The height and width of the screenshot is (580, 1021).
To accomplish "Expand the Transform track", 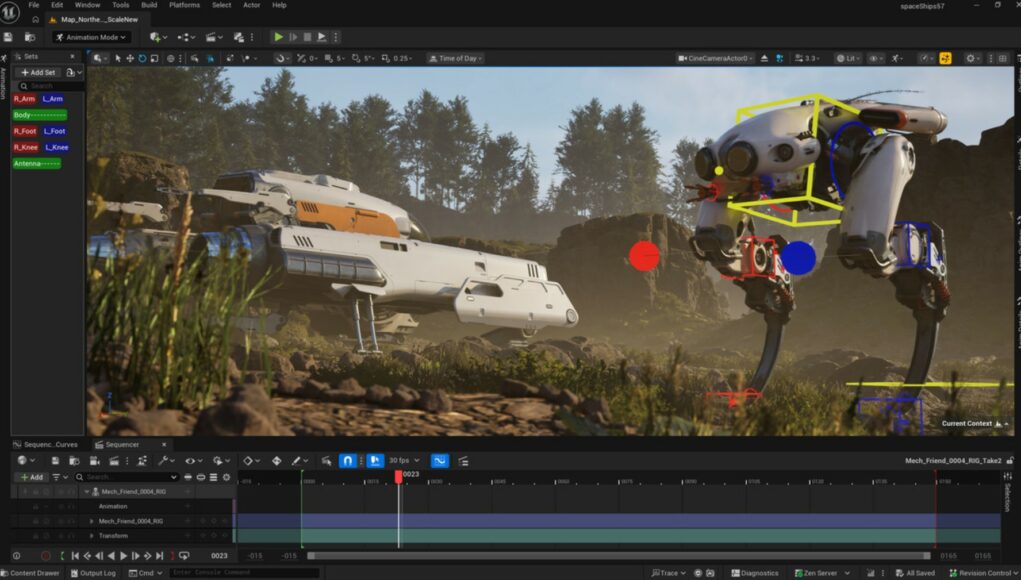I will click(x=91, y=536).
